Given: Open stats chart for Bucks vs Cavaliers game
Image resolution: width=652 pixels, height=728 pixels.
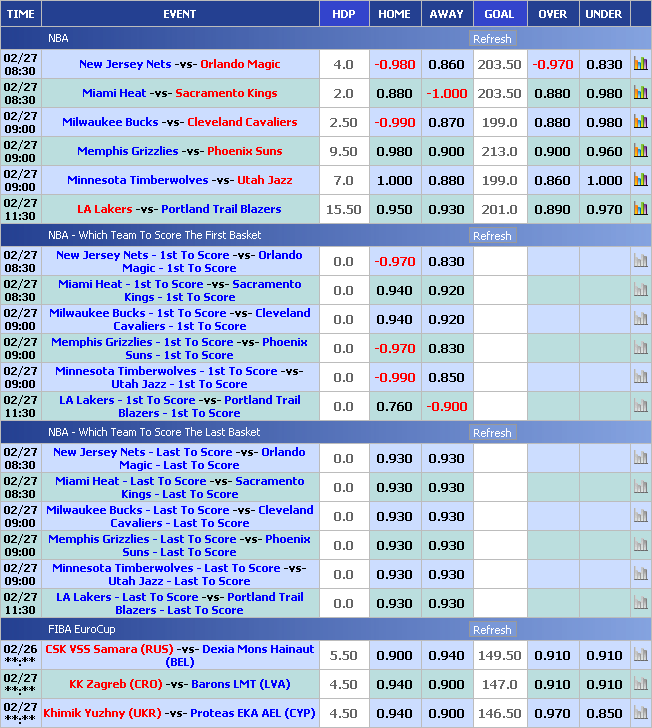Looking at the screenshot, I should coord(640,122).
